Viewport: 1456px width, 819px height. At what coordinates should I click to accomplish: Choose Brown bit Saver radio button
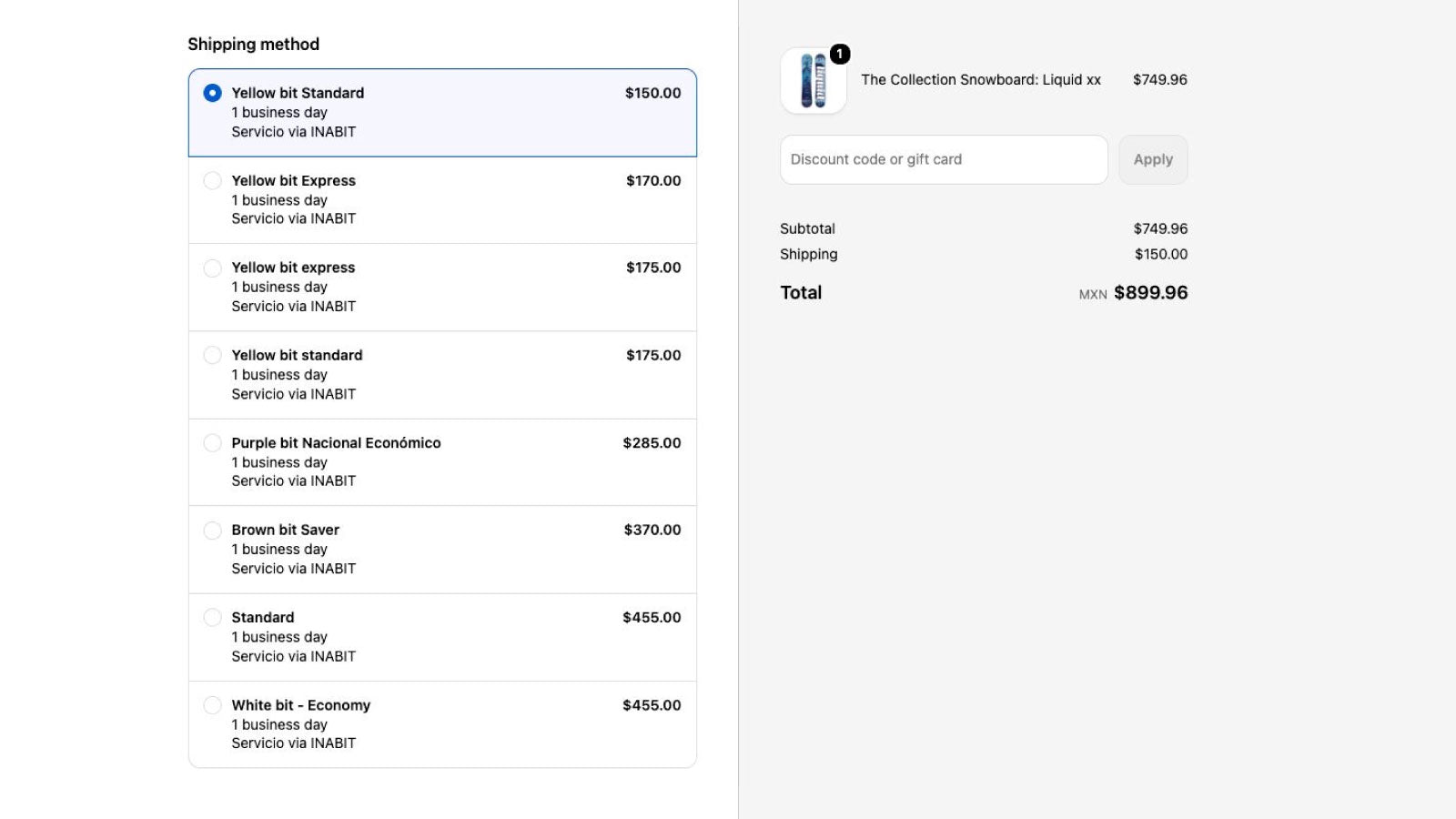tap(212, 530)
